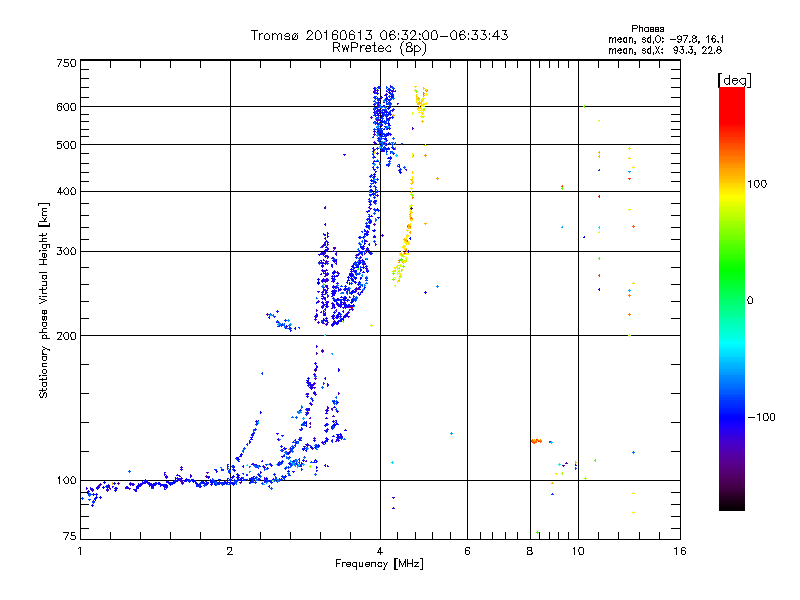Click the y-axis '75' tick label

tap(70, 536)
